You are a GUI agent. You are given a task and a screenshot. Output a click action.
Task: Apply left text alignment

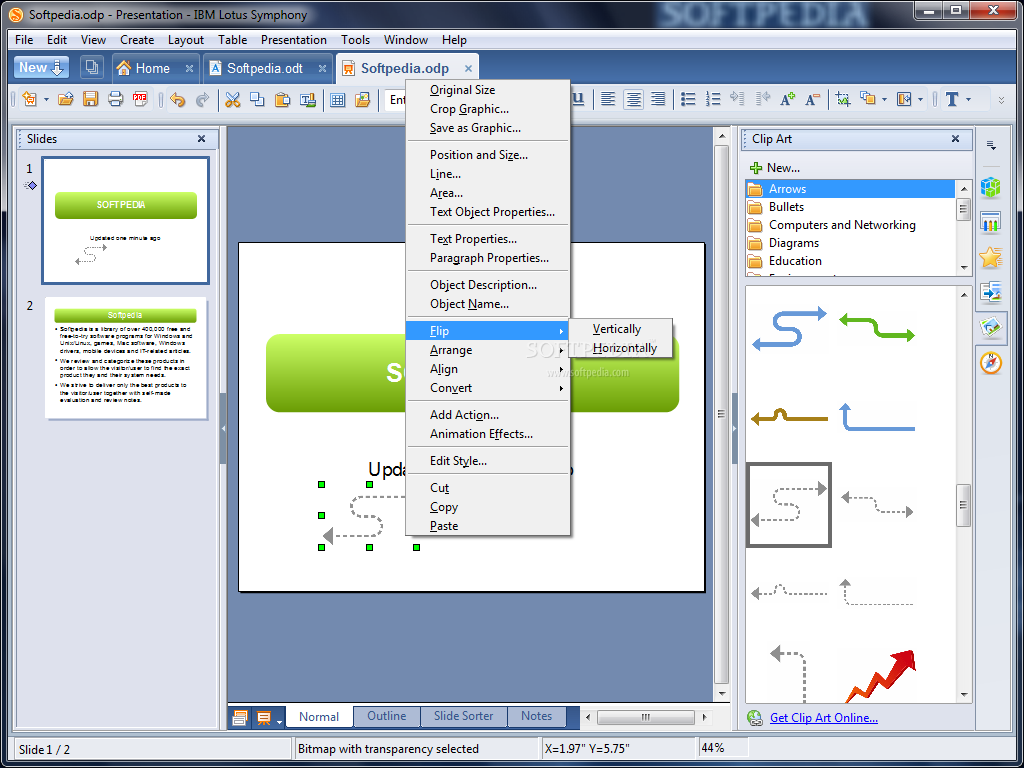(x=608, y=99)
